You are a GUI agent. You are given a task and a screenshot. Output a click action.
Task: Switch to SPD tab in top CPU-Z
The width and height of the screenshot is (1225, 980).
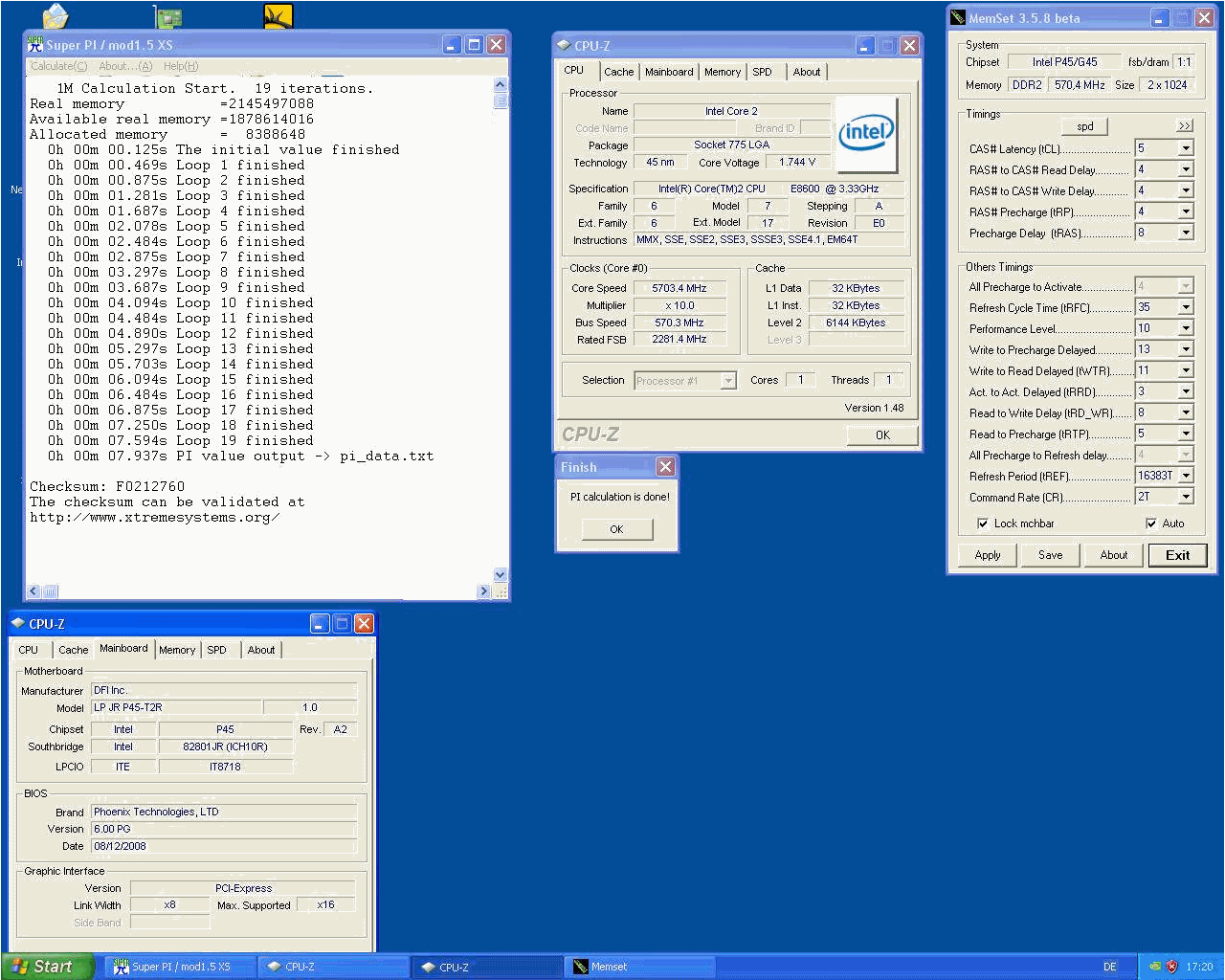[x=762, y=72]
